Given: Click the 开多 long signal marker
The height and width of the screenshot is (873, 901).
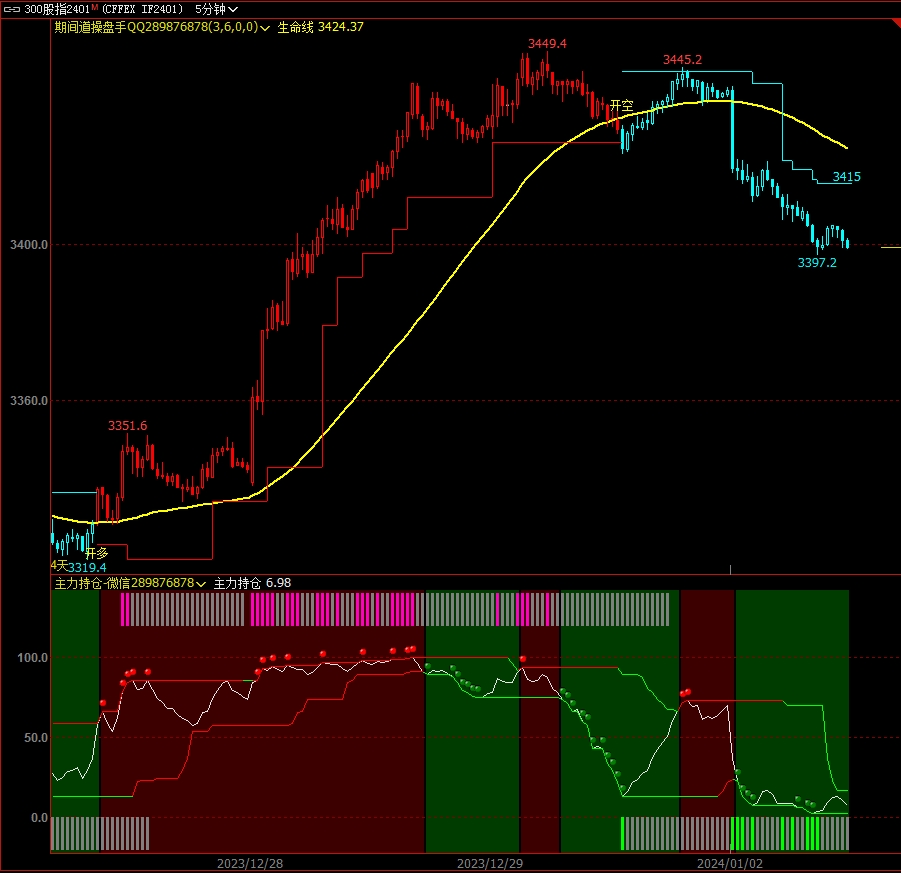Looking at the screenshot, I should tap(96, 553).
